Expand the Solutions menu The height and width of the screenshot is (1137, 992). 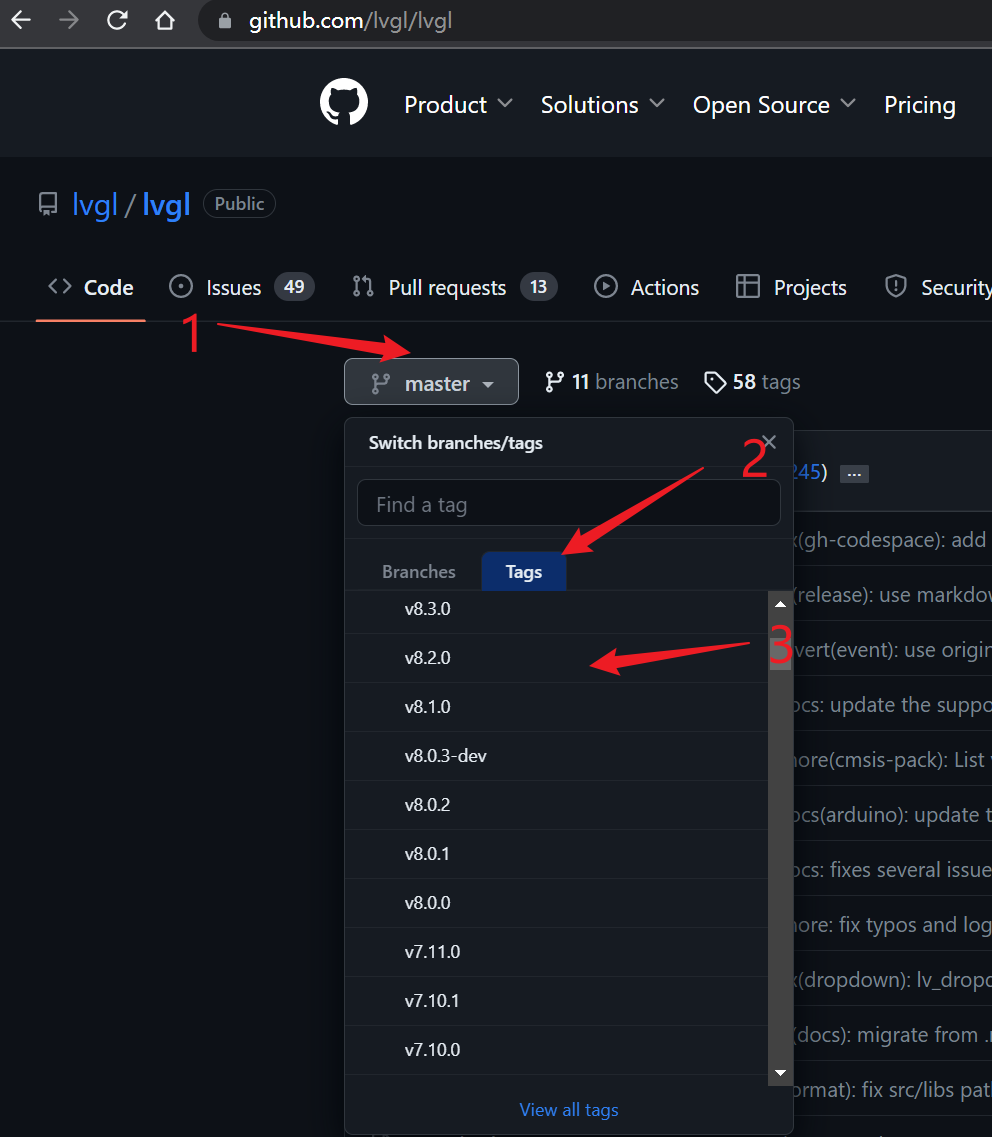[x=603, y=105]
